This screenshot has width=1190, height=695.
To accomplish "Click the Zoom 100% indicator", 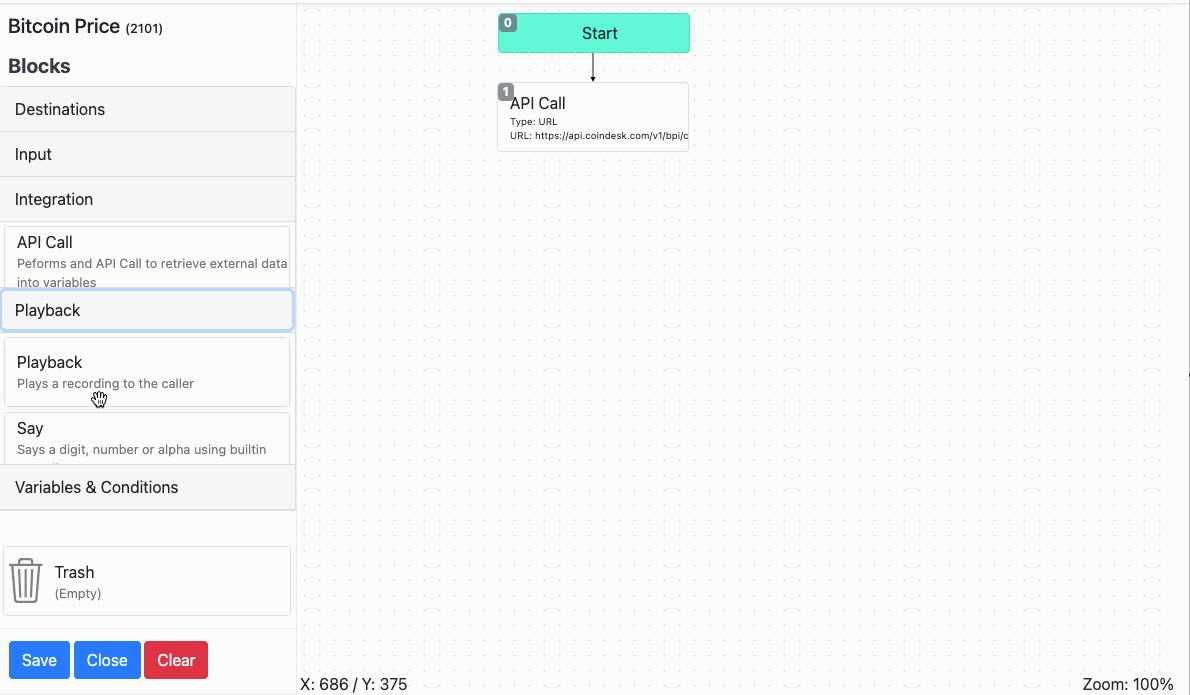I will [x=1128, y=684].
